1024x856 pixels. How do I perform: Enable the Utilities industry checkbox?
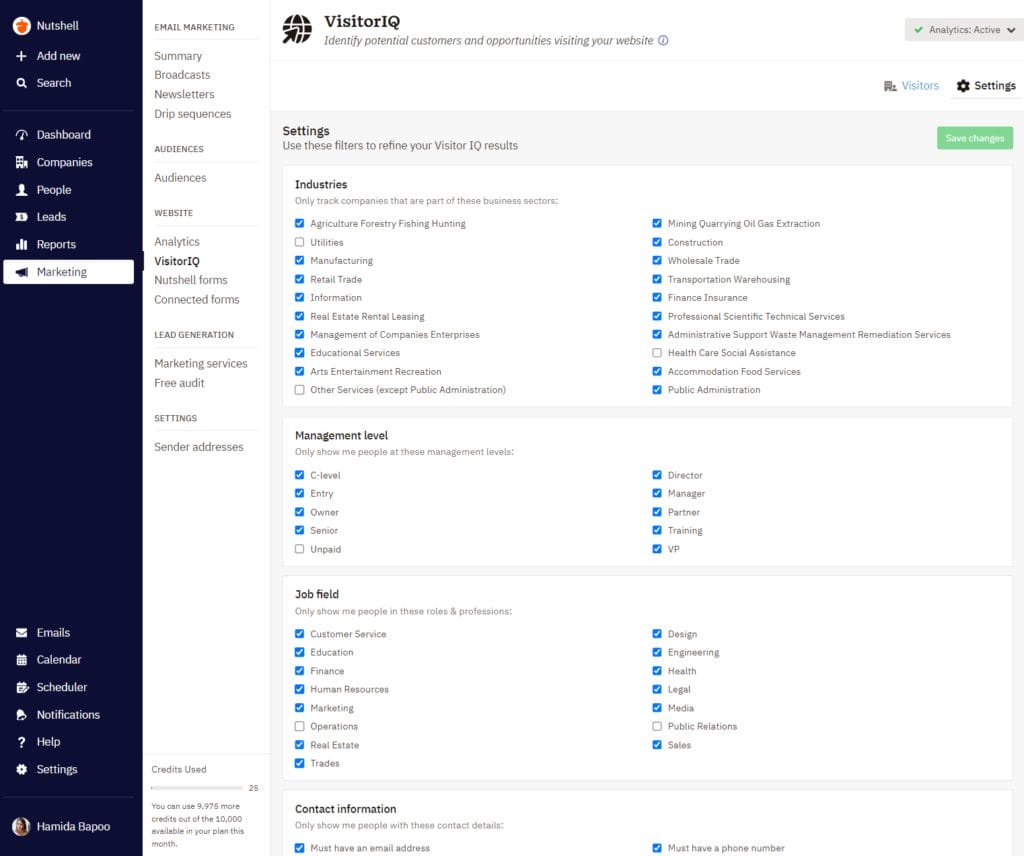299,242
